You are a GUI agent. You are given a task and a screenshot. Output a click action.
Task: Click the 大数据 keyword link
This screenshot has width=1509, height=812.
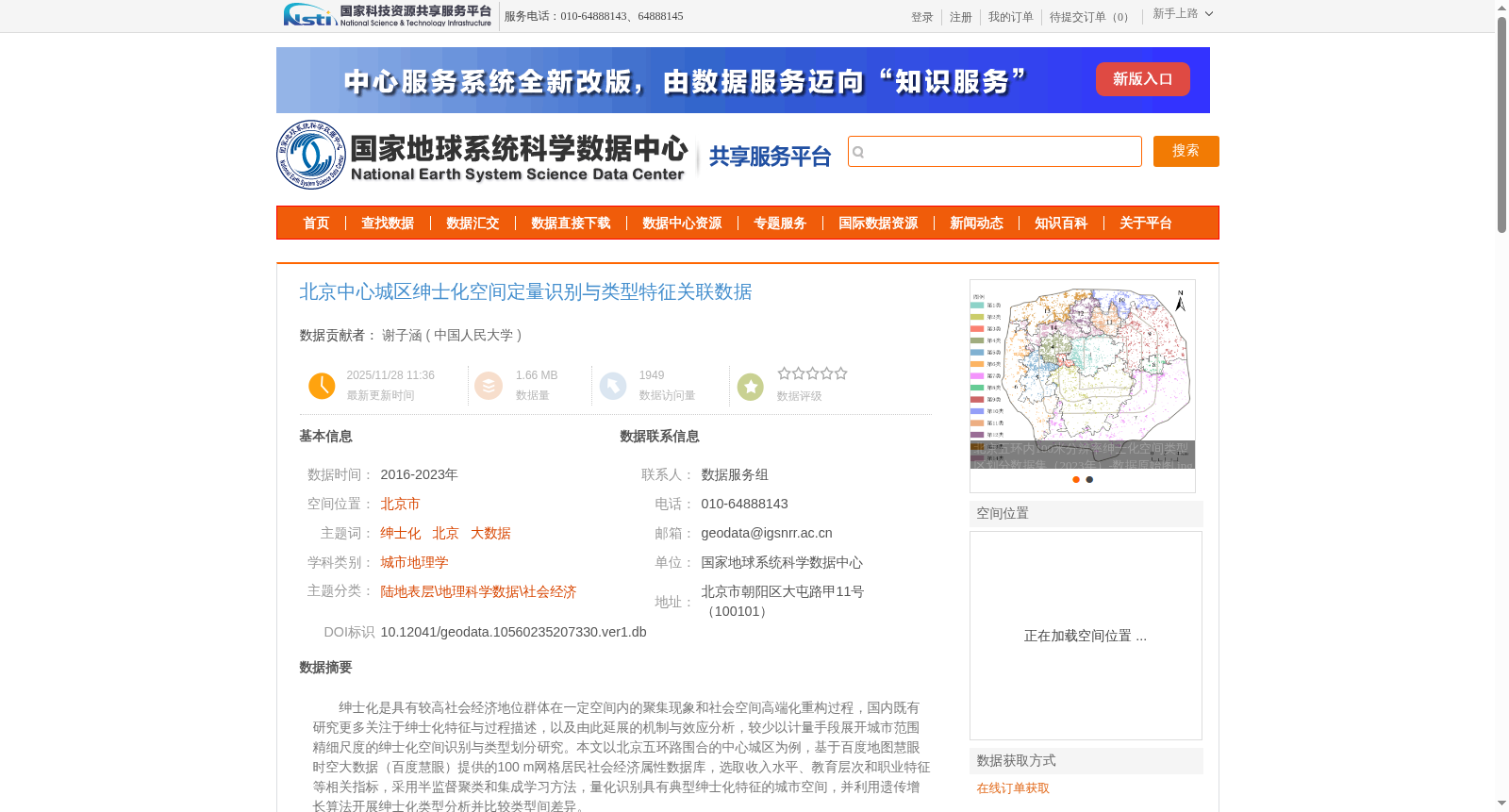tap(490, 533)
